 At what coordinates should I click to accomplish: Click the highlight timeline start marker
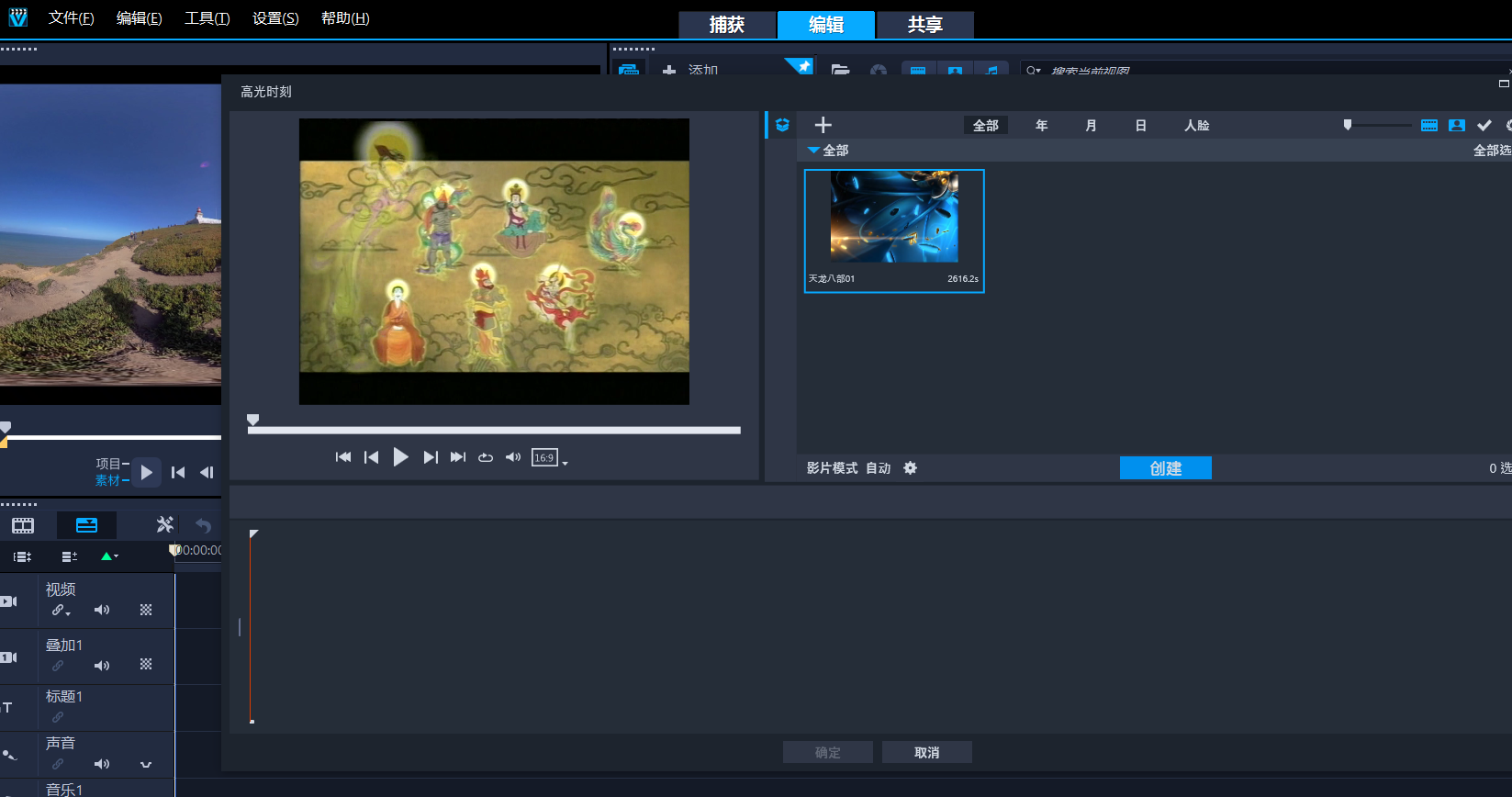pos(254,533)
